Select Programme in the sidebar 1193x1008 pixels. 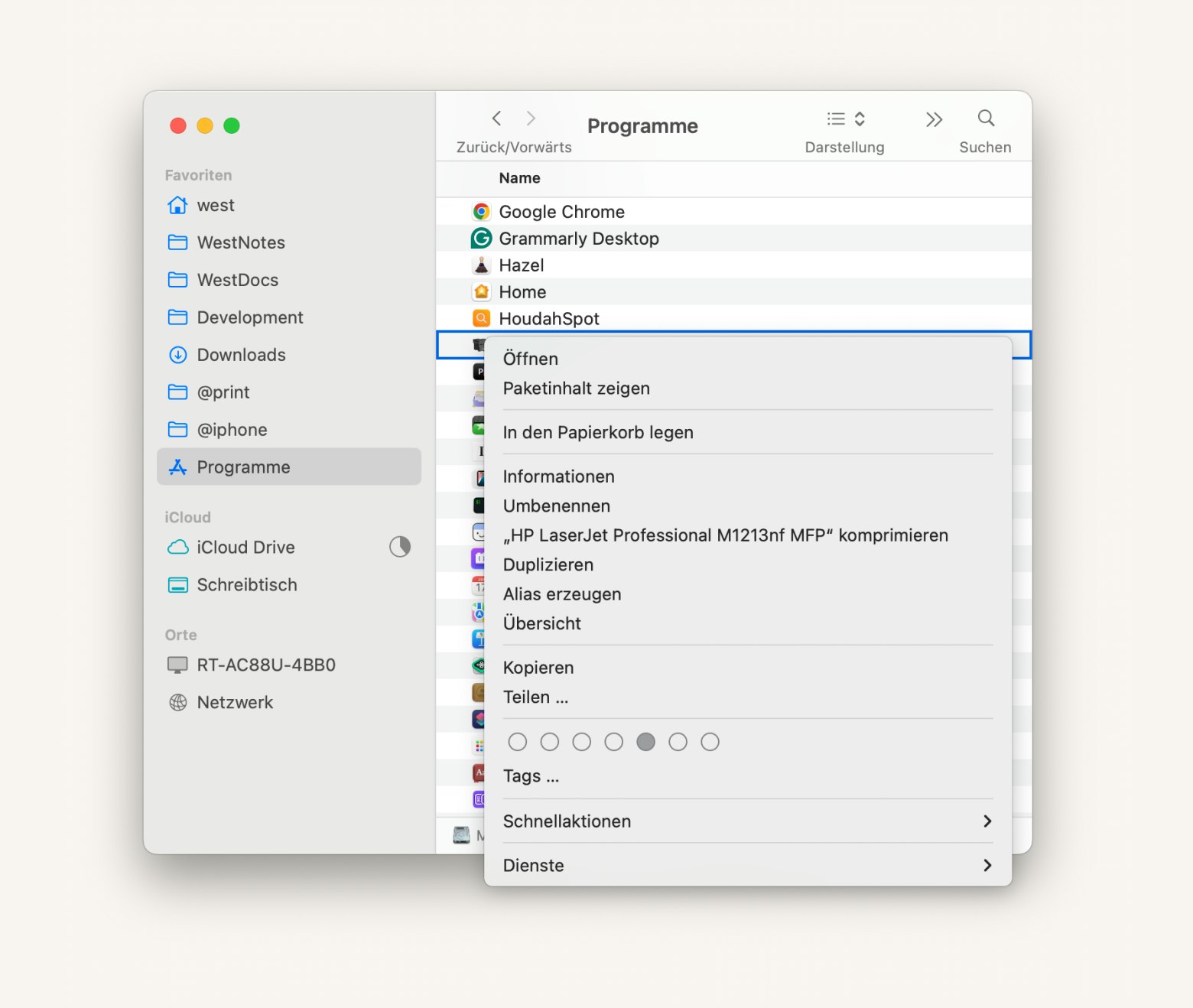click(x=289, y=467)
